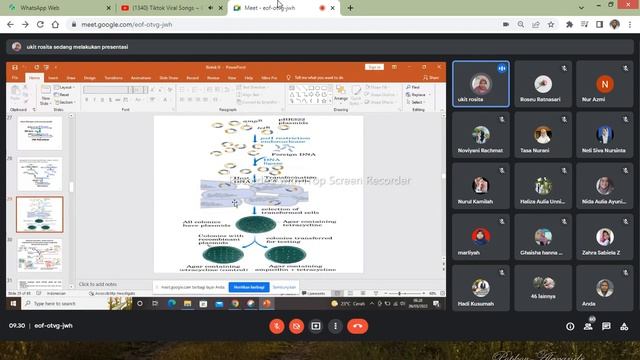Screen dimensions: 640x360
Task: Click the zoom magnifier icon in address bar
Action: coord(521,24)
